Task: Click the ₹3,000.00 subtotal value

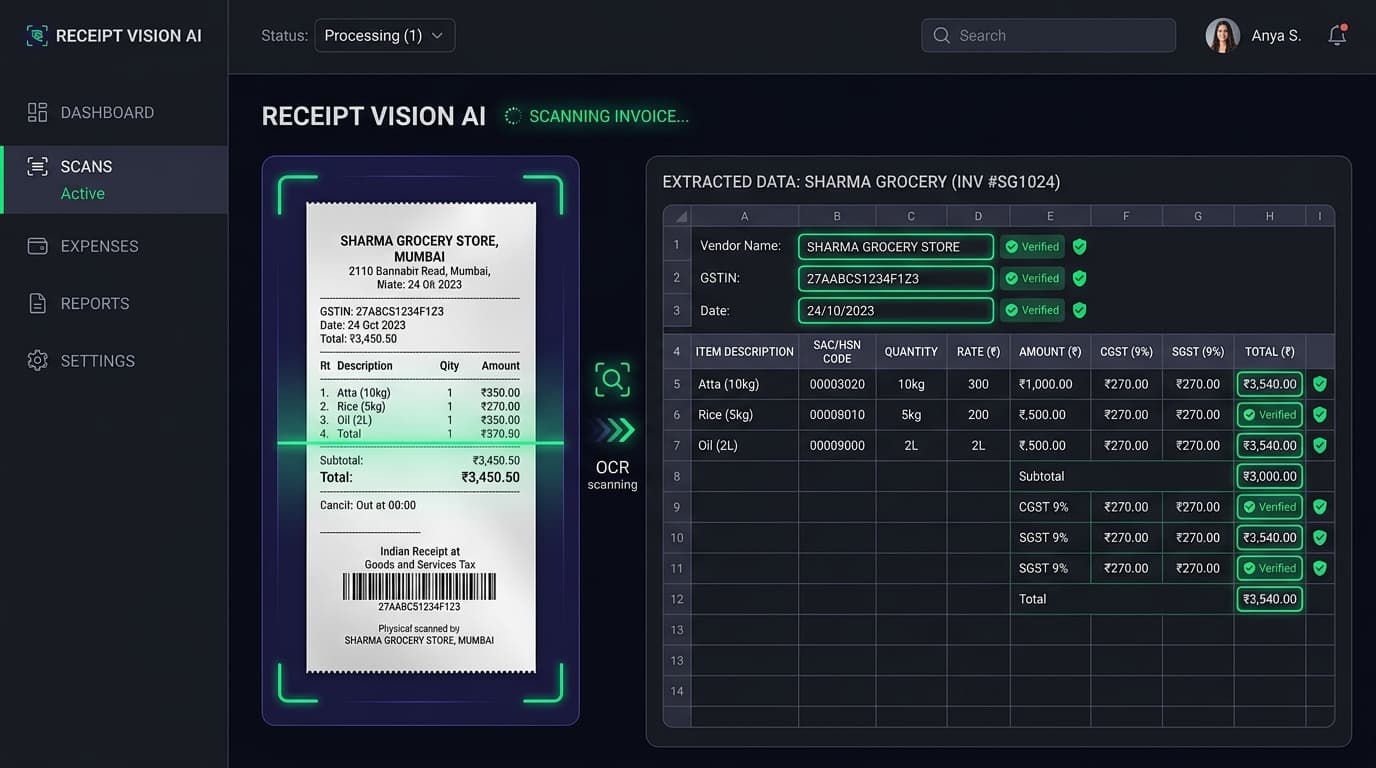Action: [x=1270, y=477]
